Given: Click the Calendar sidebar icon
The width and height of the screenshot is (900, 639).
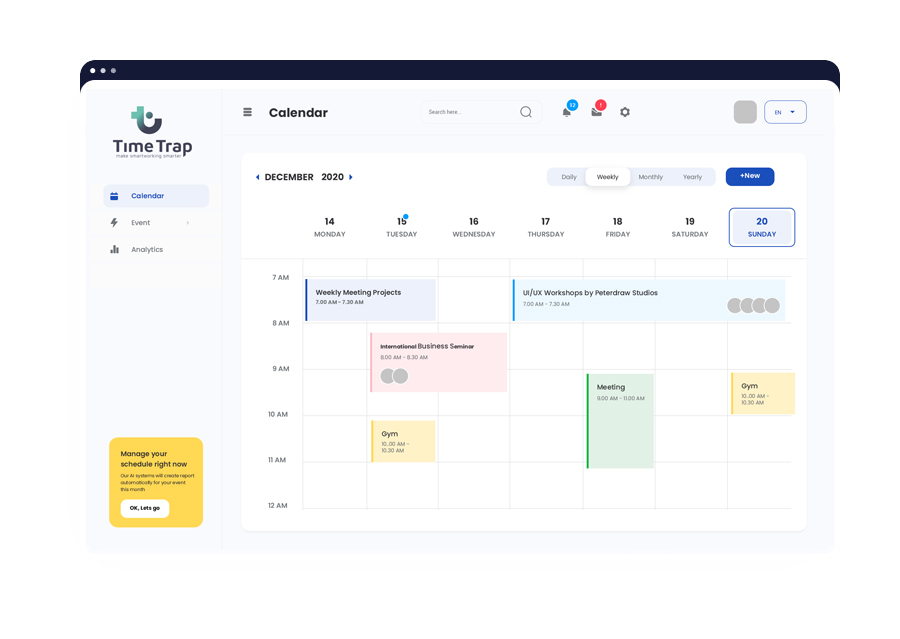Looking at the screenshot, I should [x=114, y=196].
